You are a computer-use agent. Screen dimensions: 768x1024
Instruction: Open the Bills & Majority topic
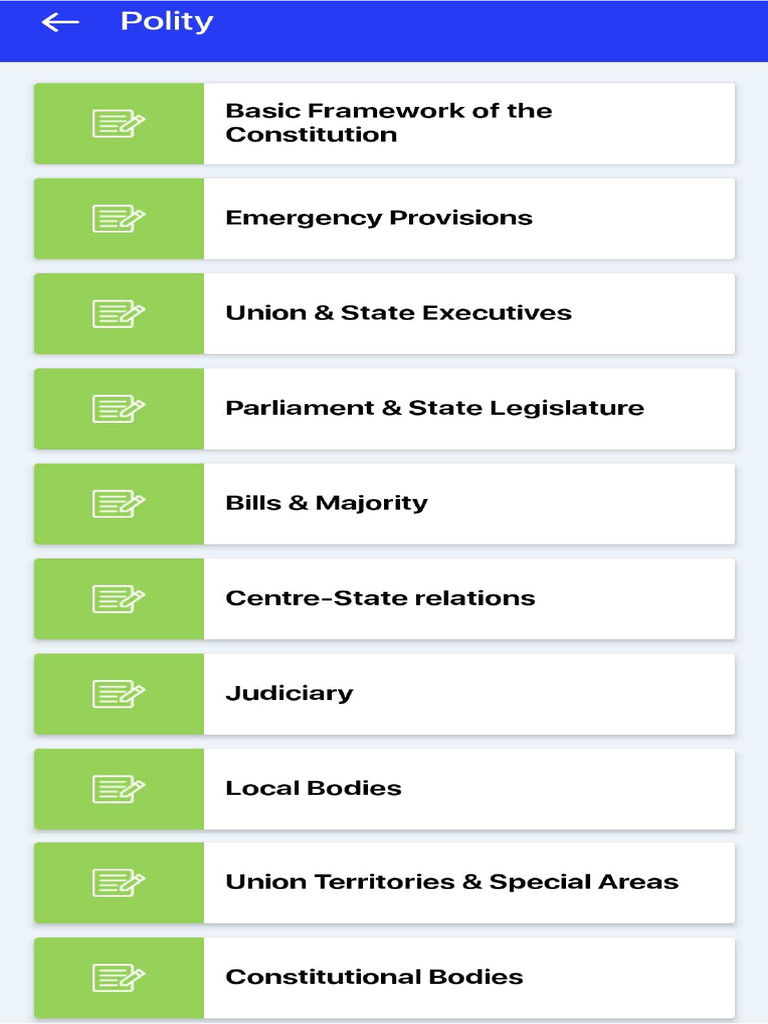pyautogui.click(x=385, y=504)
